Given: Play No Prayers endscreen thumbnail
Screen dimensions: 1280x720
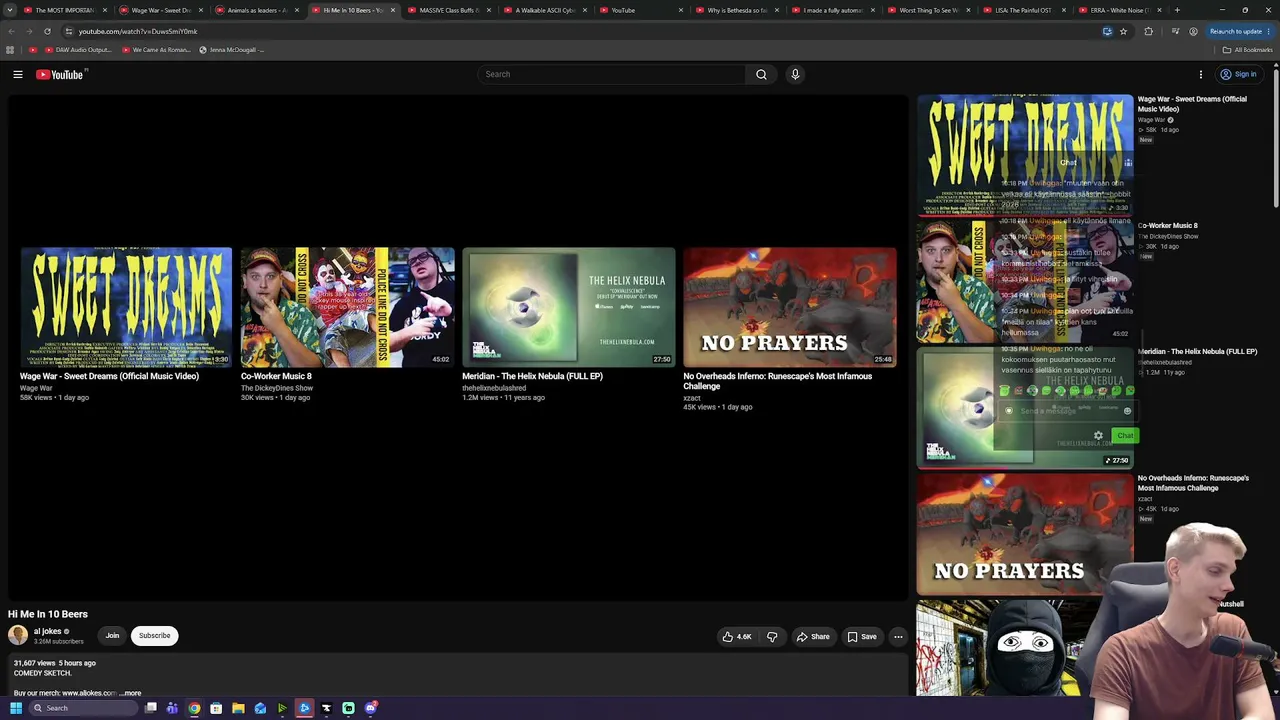Looking at the screenshot, I should tap(790, 307).
